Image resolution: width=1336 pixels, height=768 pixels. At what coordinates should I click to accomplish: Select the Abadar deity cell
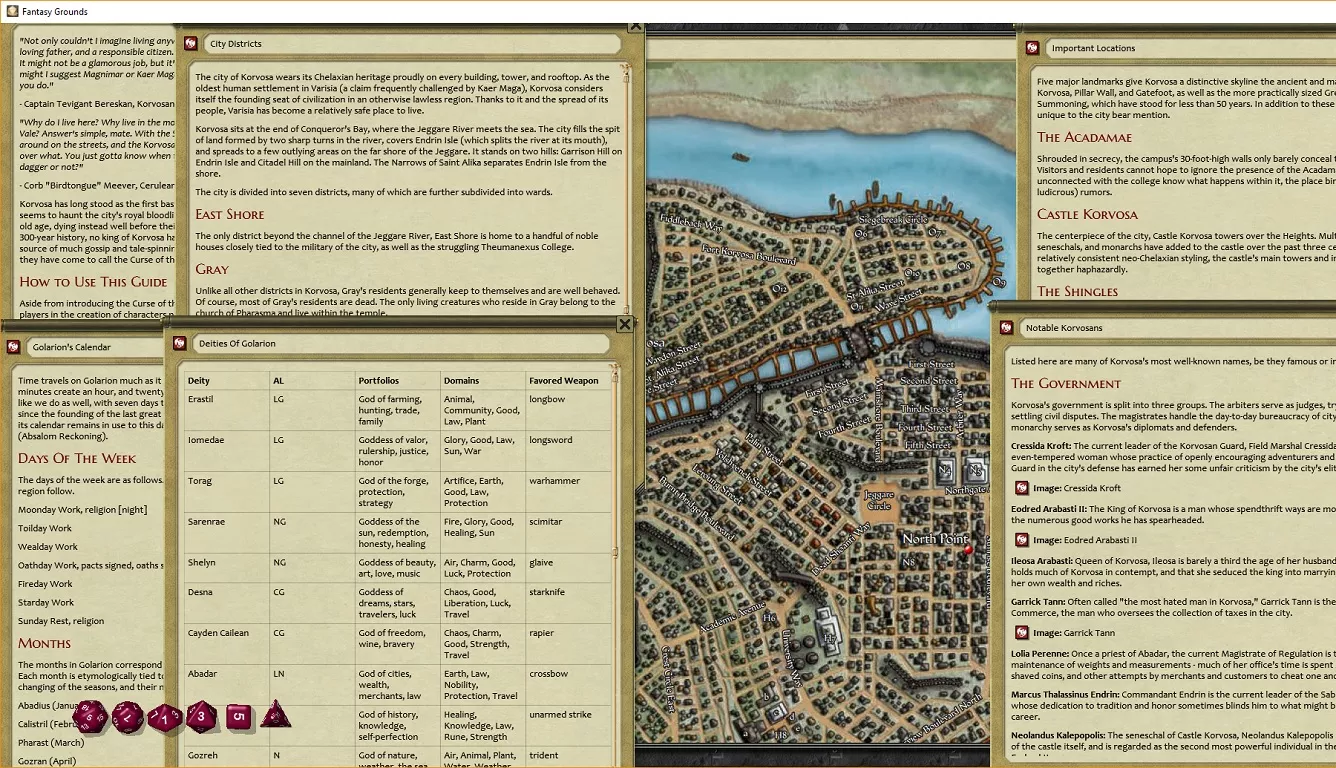[x=226, y=685]
